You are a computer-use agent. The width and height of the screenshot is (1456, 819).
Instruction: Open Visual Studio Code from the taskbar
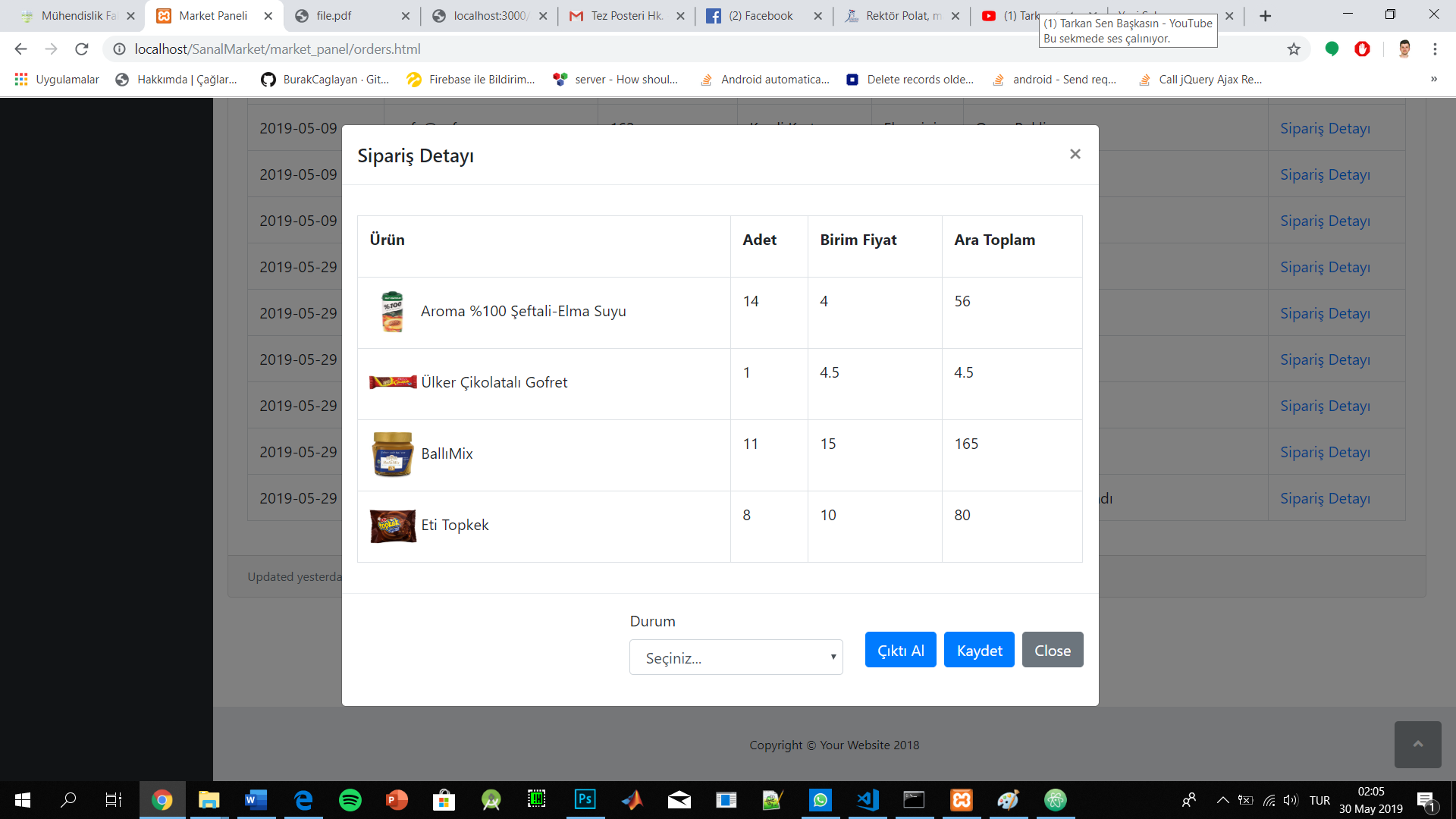coord(867,800)
